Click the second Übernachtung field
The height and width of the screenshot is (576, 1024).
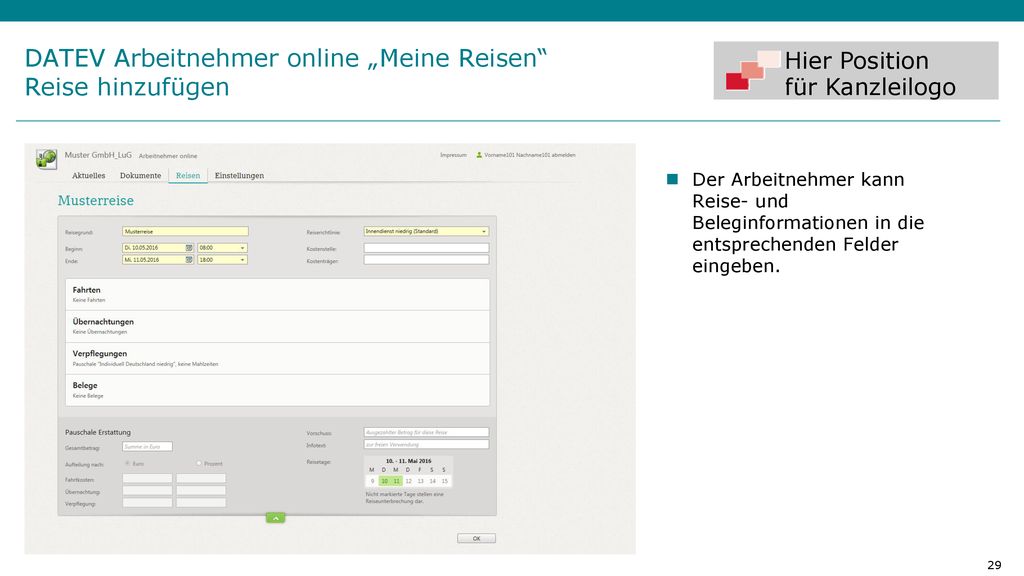(201, 491)
